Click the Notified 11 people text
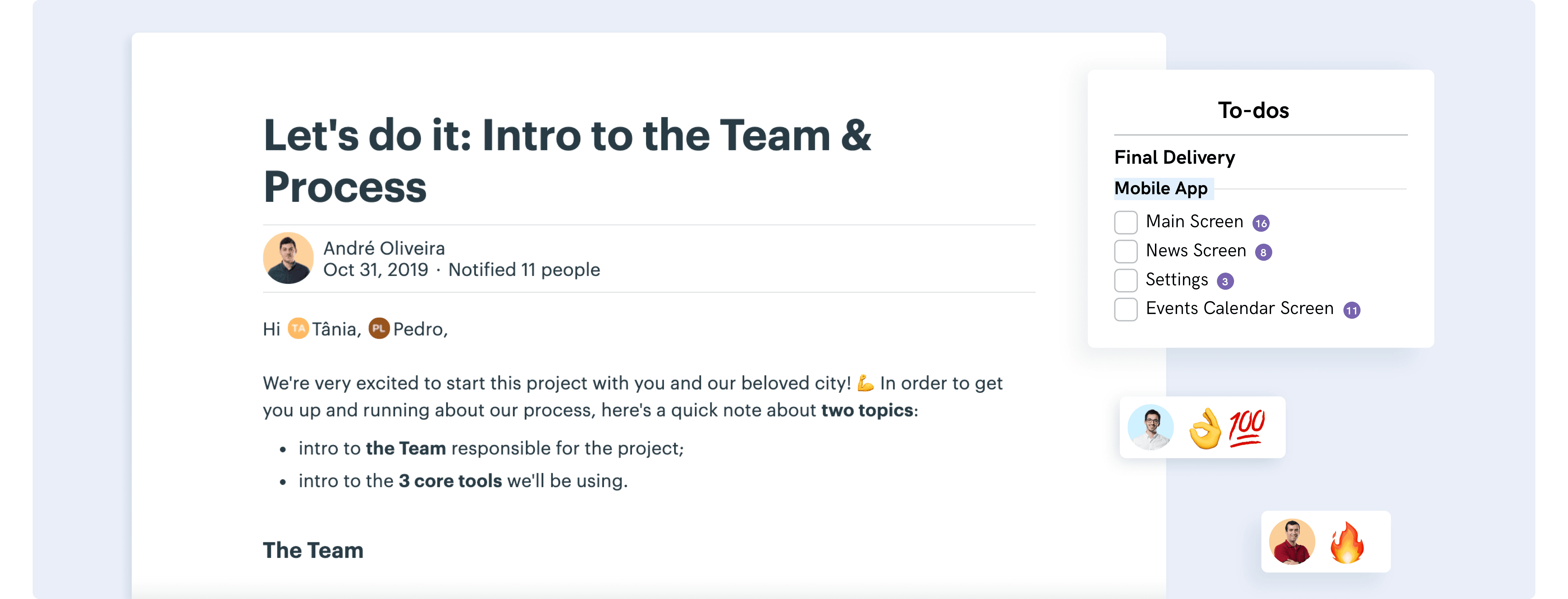Viewport: 1568px width, 599px height. click(524, 270)
